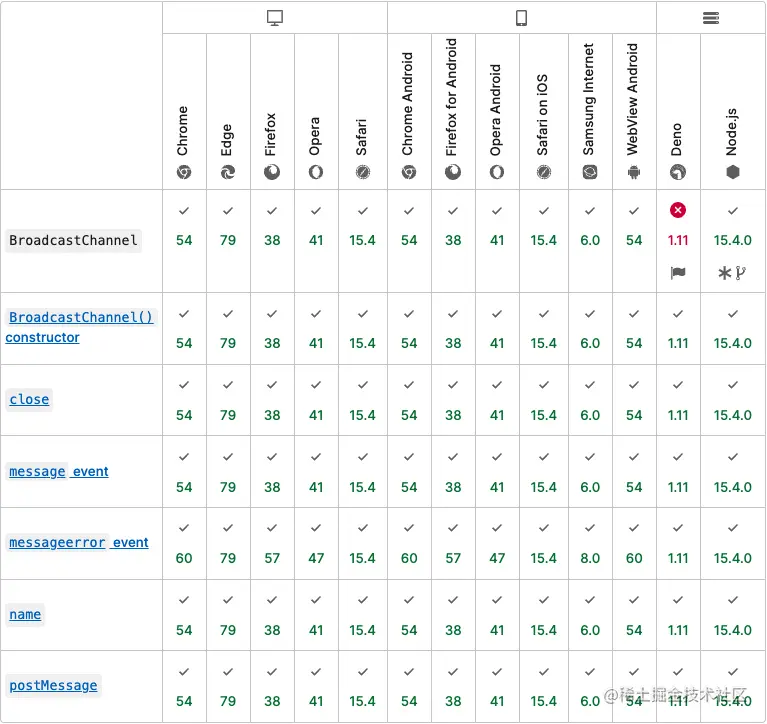Open the close method link
Viewport: 767px width, 724px height.
(x=29, y=399)
